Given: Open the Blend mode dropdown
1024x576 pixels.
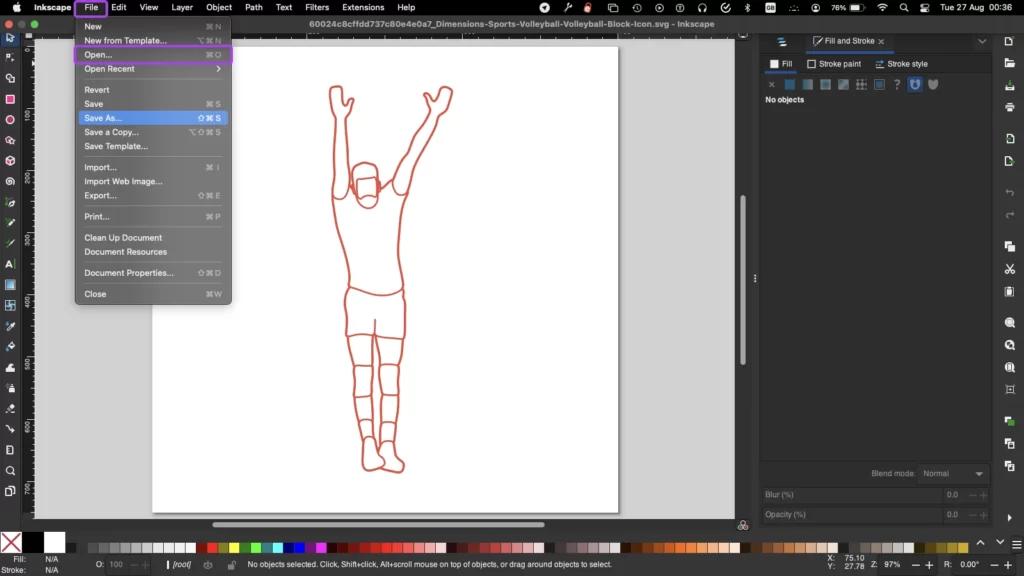Looking at the screenshot, I should pos(953,473).
